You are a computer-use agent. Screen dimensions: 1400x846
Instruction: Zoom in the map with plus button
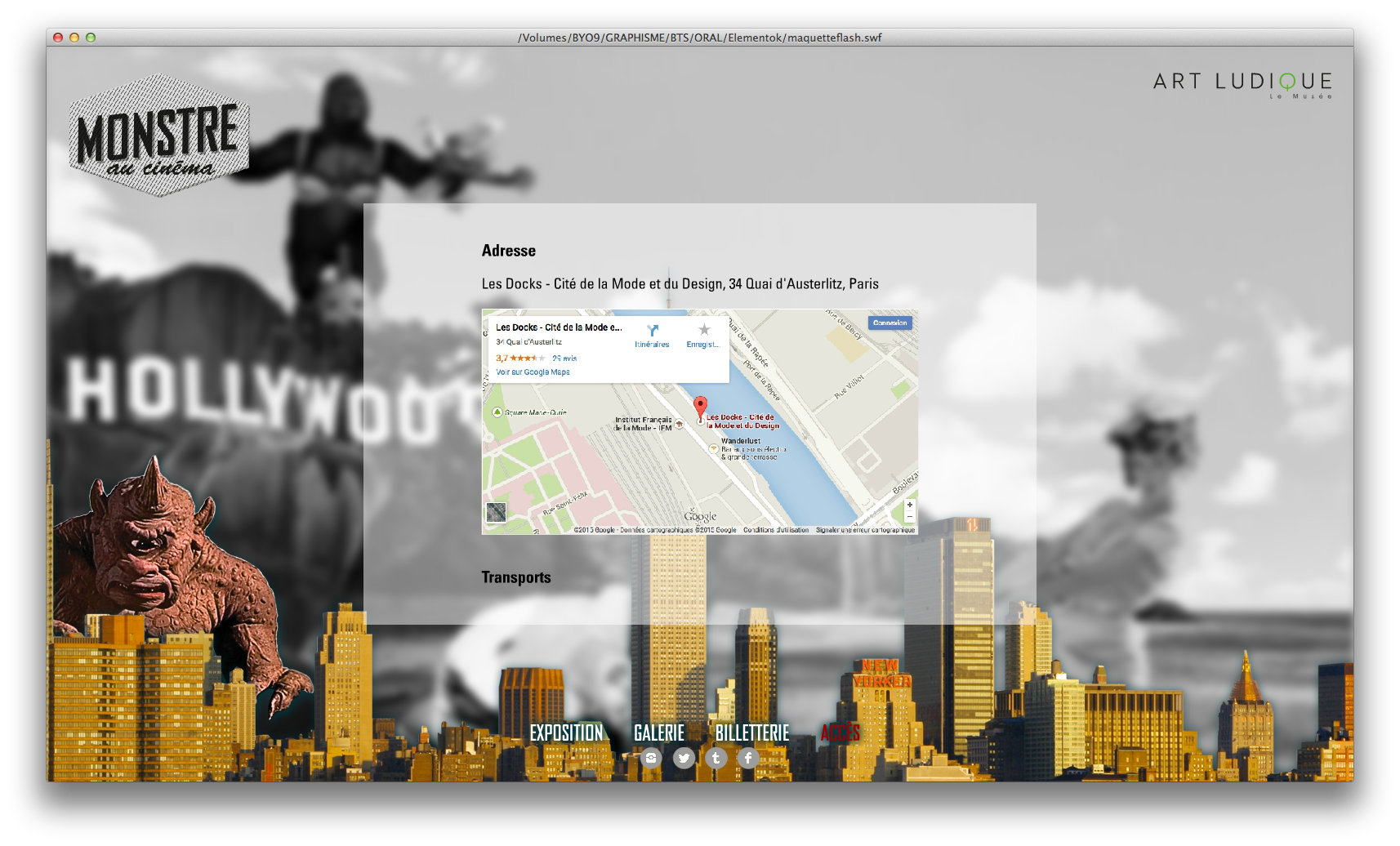(x=909, y=505)
